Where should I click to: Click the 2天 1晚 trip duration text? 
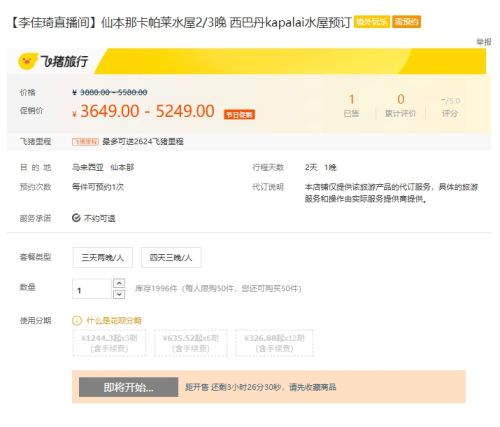click(x=321, y=167)
